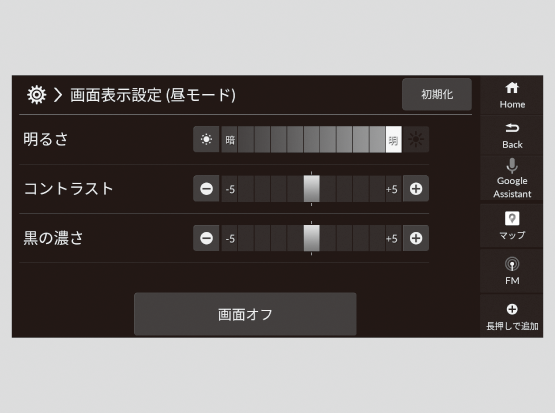
Task: Tap the Back arrow button
Action: click(x=512, y=136)
